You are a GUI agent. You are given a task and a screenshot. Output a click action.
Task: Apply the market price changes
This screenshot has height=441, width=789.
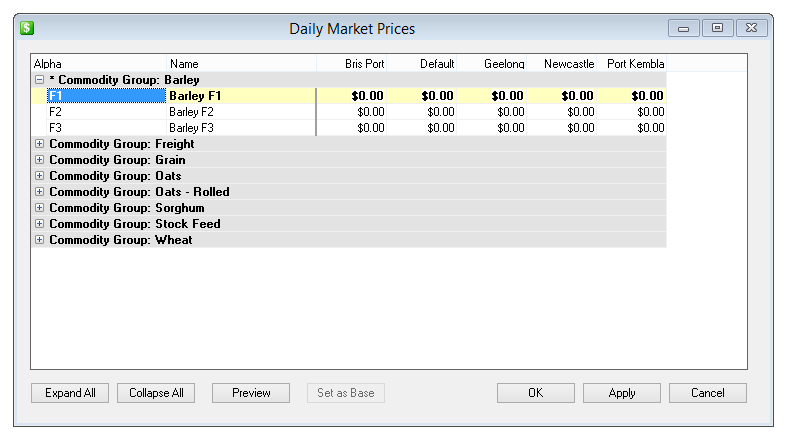pyautogui.click(x=621, y=393)
